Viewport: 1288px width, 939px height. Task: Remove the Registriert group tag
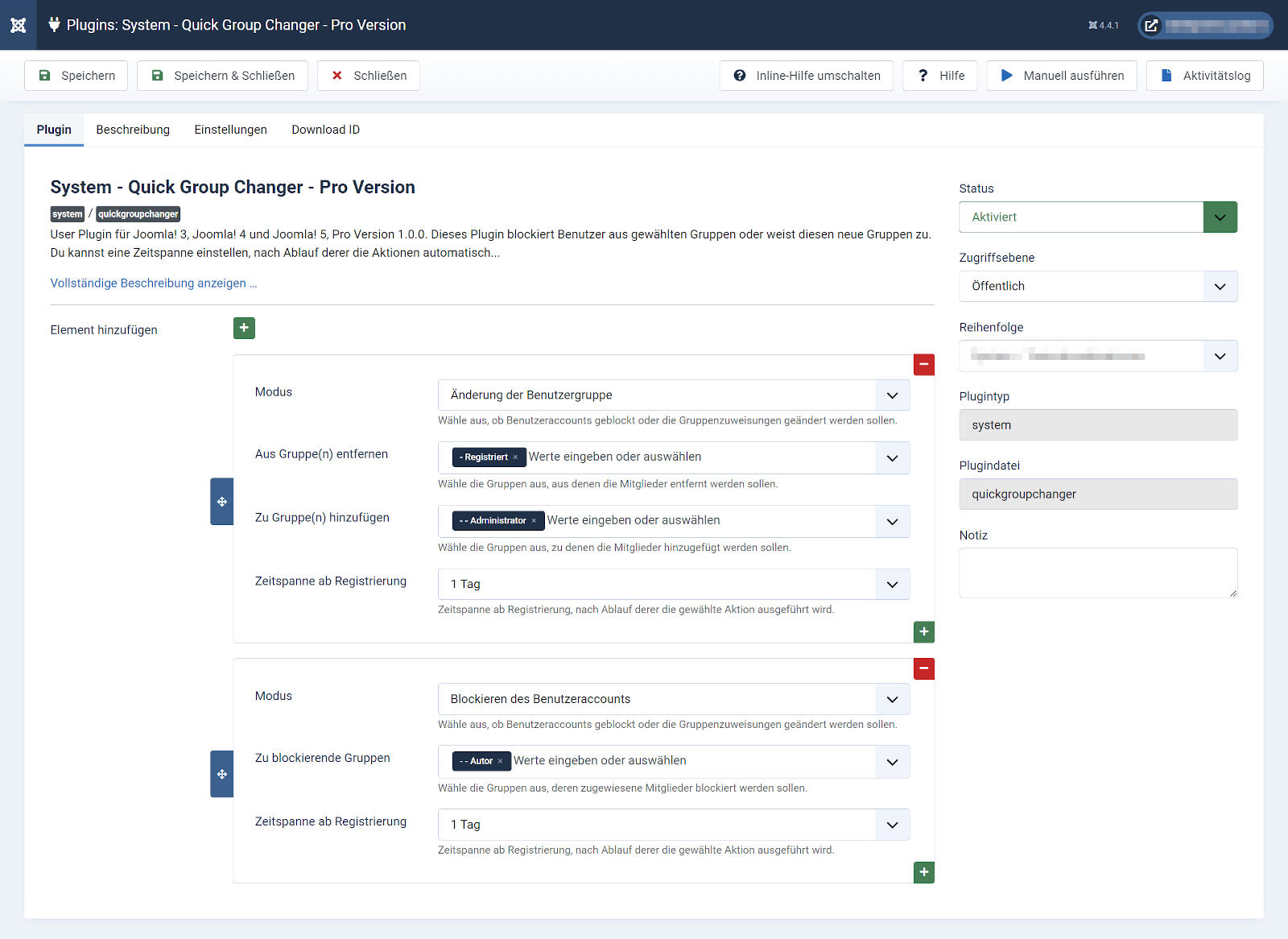516,457
